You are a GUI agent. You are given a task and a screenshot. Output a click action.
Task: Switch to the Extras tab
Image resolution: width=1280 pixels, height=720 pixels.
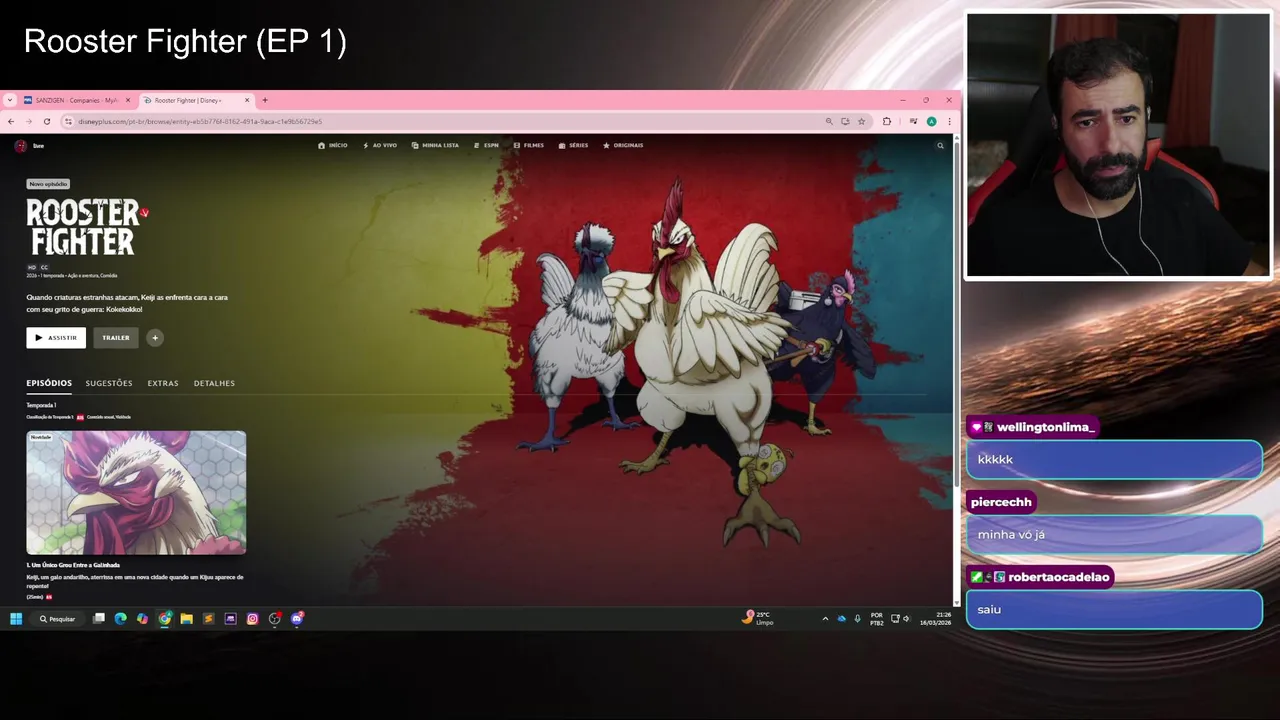coord(163,383)
